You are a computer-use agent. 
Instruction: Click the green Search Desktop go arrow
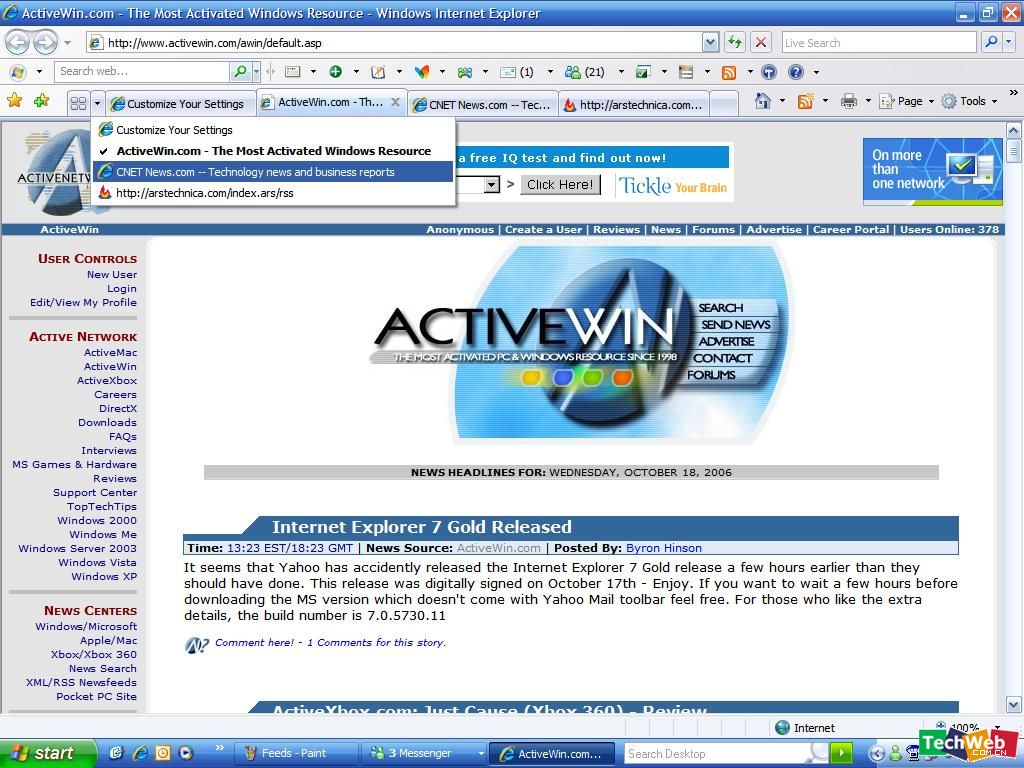pyautogui.click(x=843, y=754)
